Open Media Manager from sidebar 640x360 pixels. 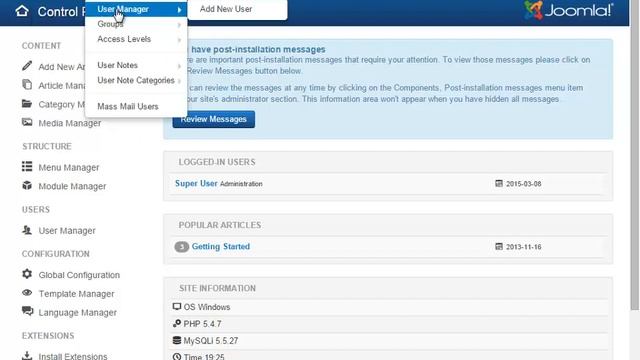[x=69, y=123]
